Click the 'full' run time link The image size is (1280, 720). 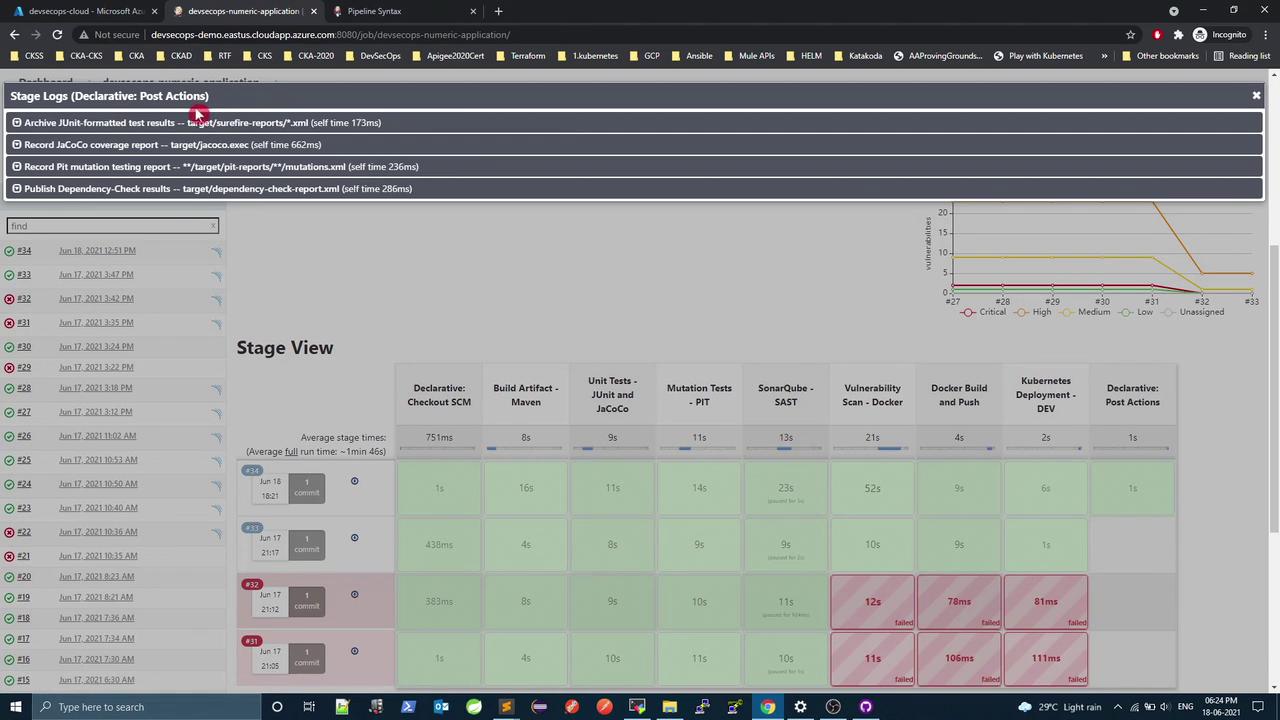pyautogui.click(x=291, y=452)
